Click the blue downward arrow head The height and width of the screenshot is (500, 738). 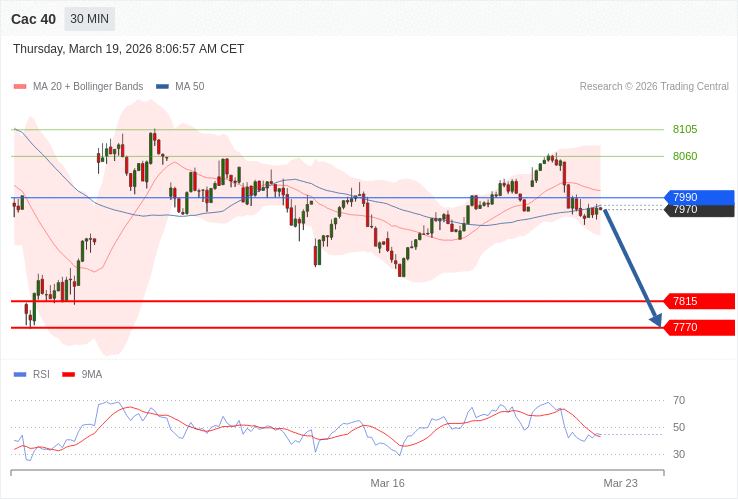point(656,321)
